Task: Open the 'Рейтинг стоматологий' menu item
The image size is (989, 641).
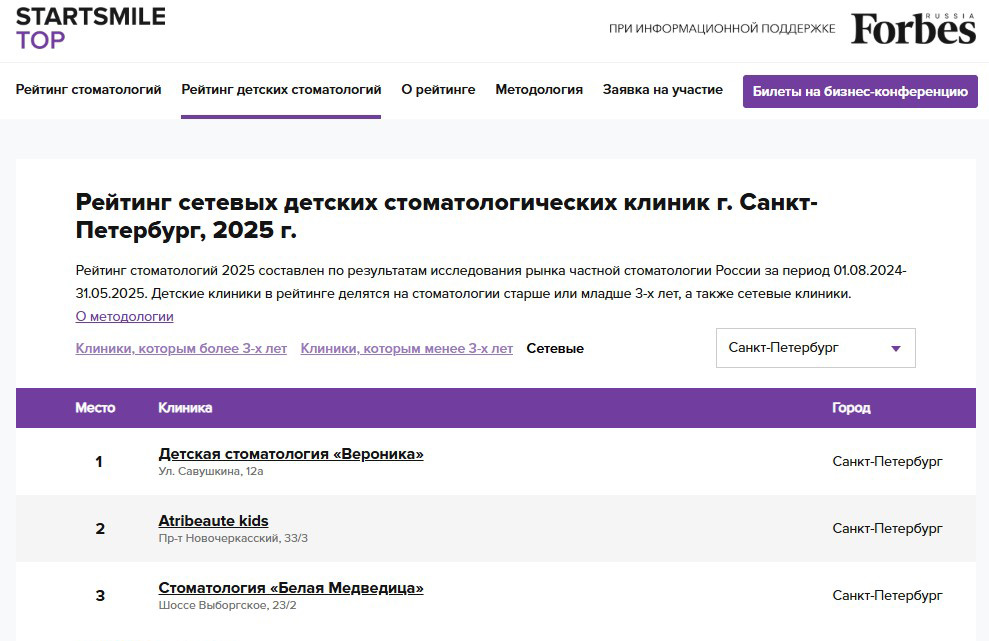Action: click(x=88, y=90)
